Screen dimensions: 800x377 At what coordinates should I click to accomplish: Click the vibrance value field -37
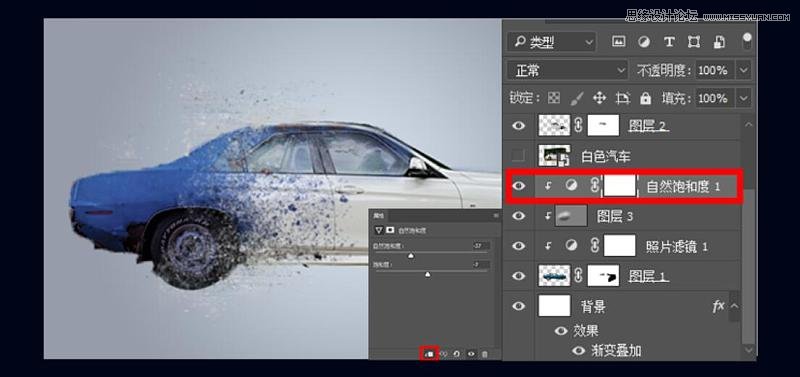coord(481,246)
